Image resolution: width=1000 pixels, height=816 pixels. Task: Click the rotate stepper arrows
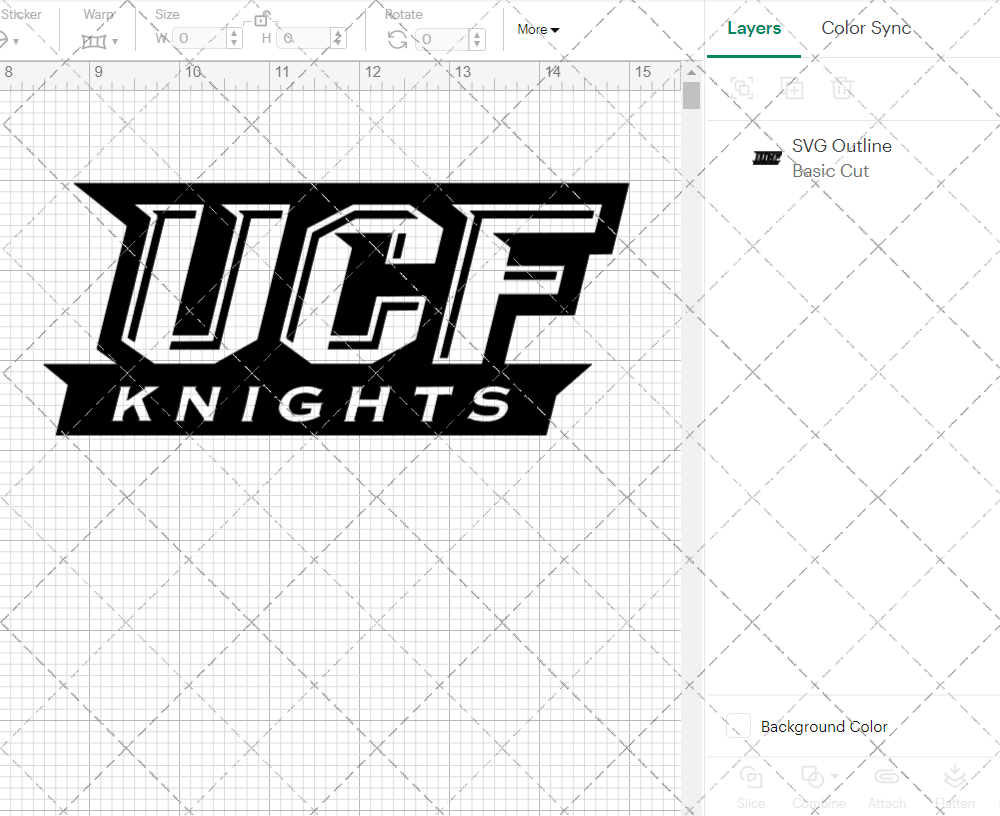[477, 38]
